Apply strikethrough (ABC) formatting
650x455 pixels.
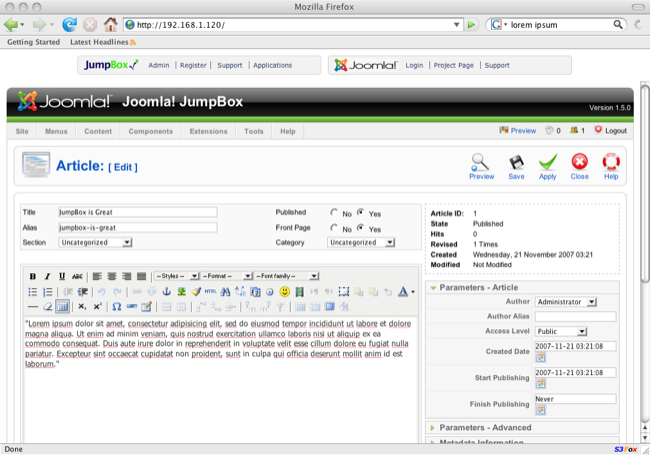pyautogui.click(x=77, y=276)
